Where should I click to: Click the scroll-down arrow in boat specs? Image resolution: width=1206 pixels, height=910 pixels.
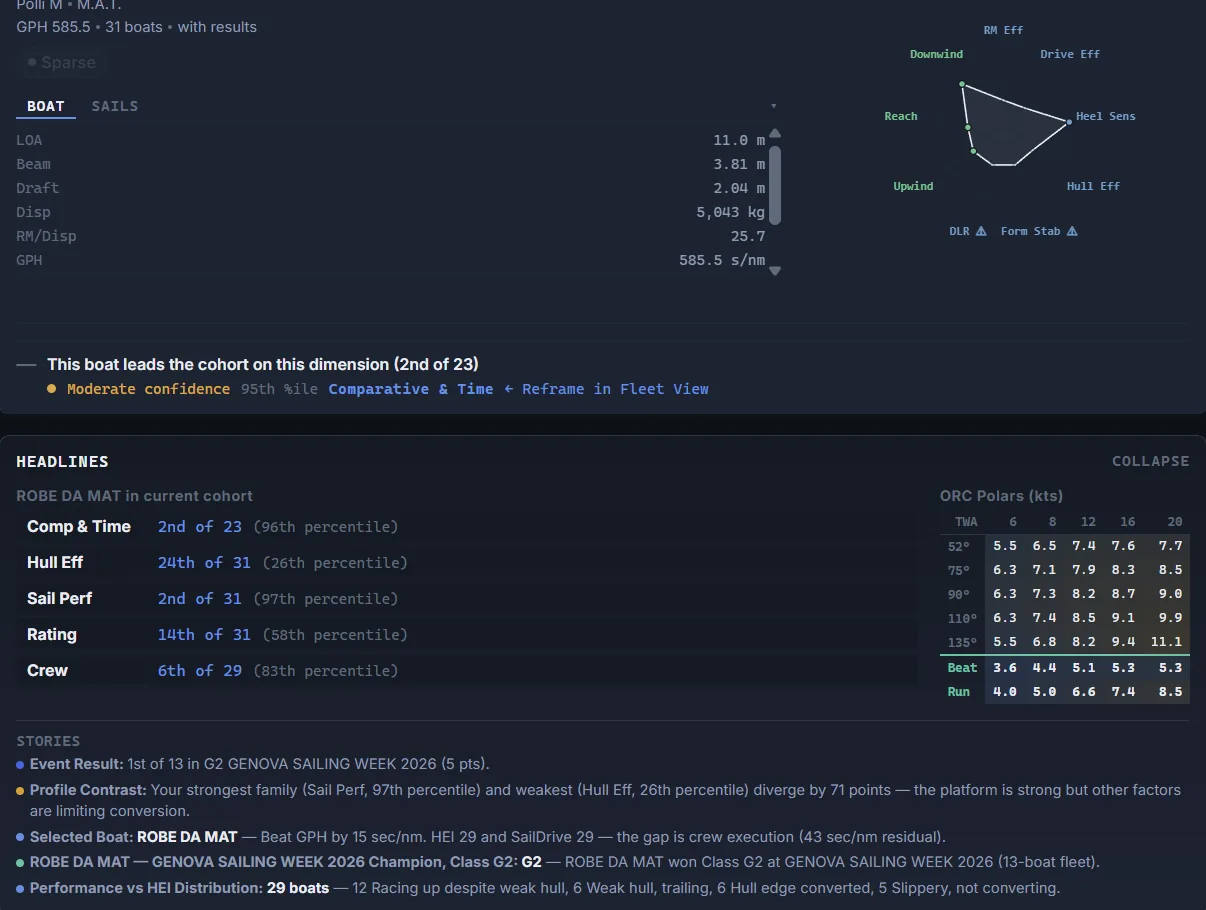774,270
